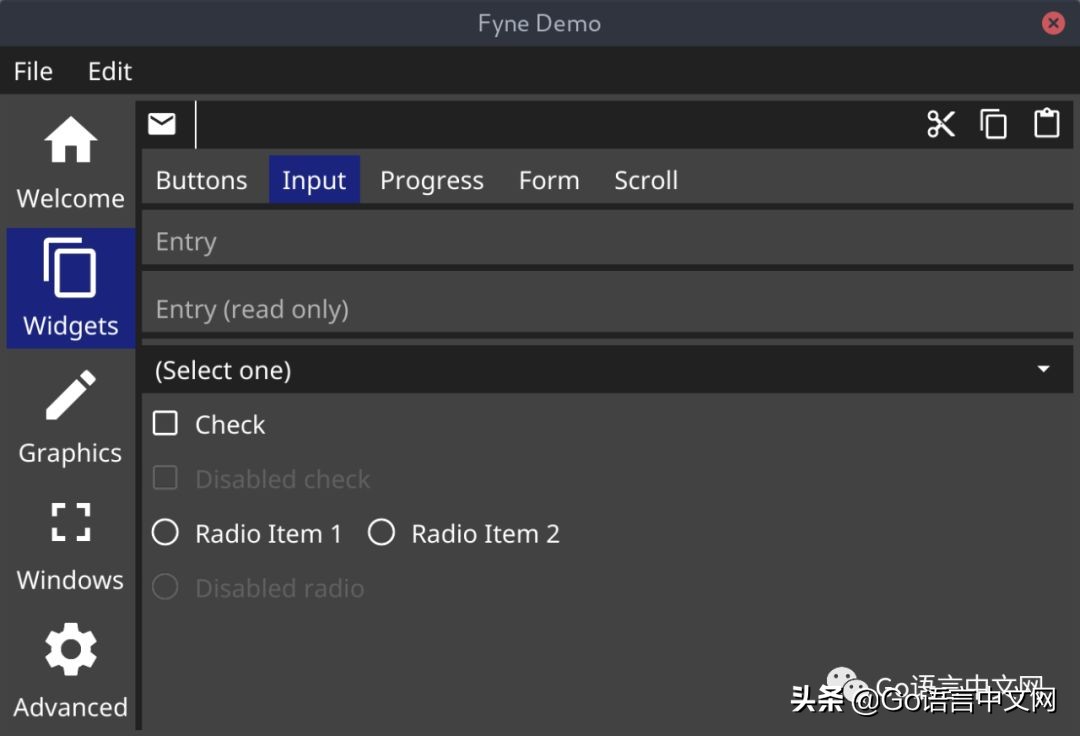Open the File menu
Image resolution: width=1080 pixels, height=736 pixels.
pyautogui.click(x=33, y=72)
